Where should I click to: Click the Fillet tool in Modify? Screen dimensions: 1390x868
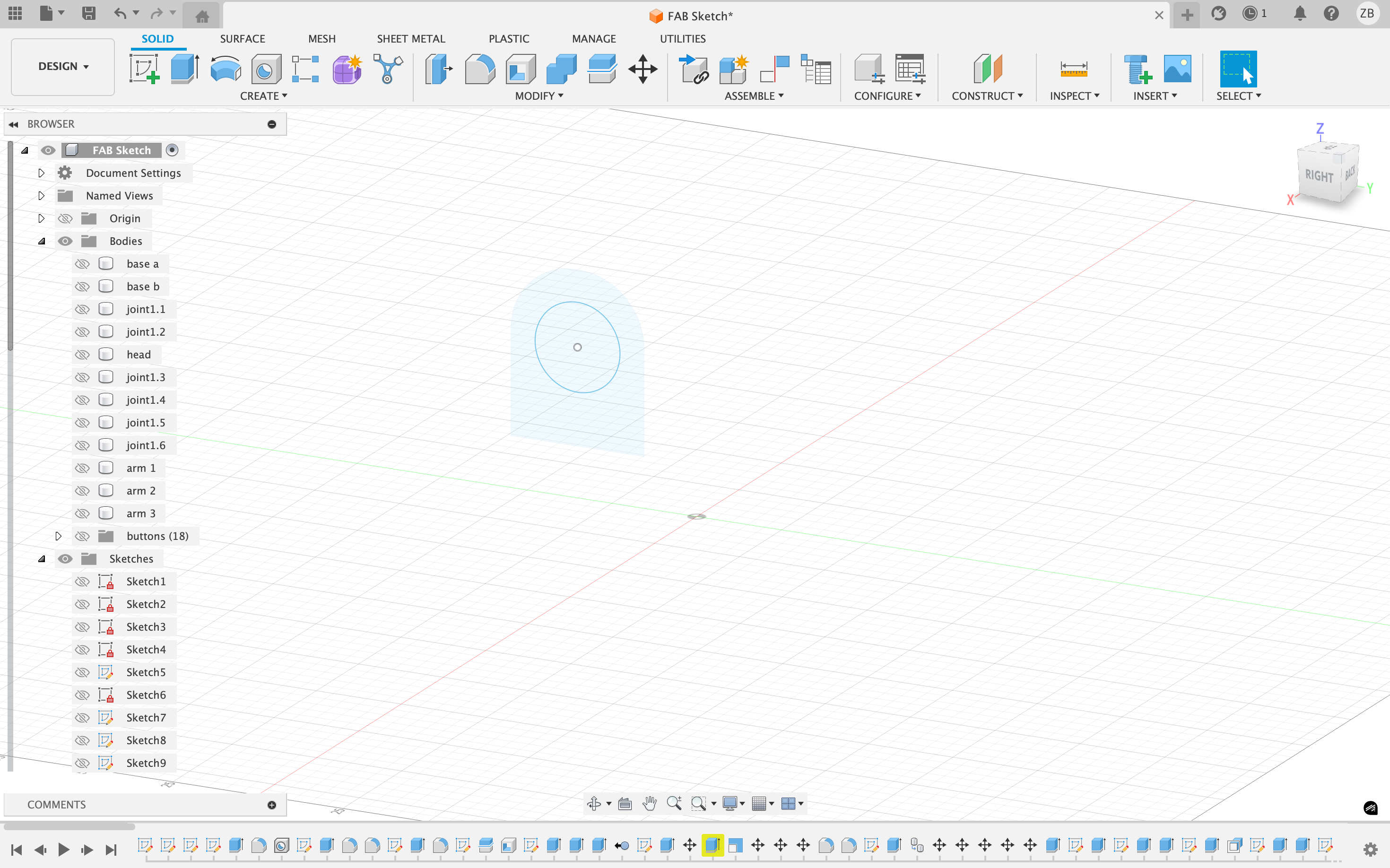tap(480, 69)
